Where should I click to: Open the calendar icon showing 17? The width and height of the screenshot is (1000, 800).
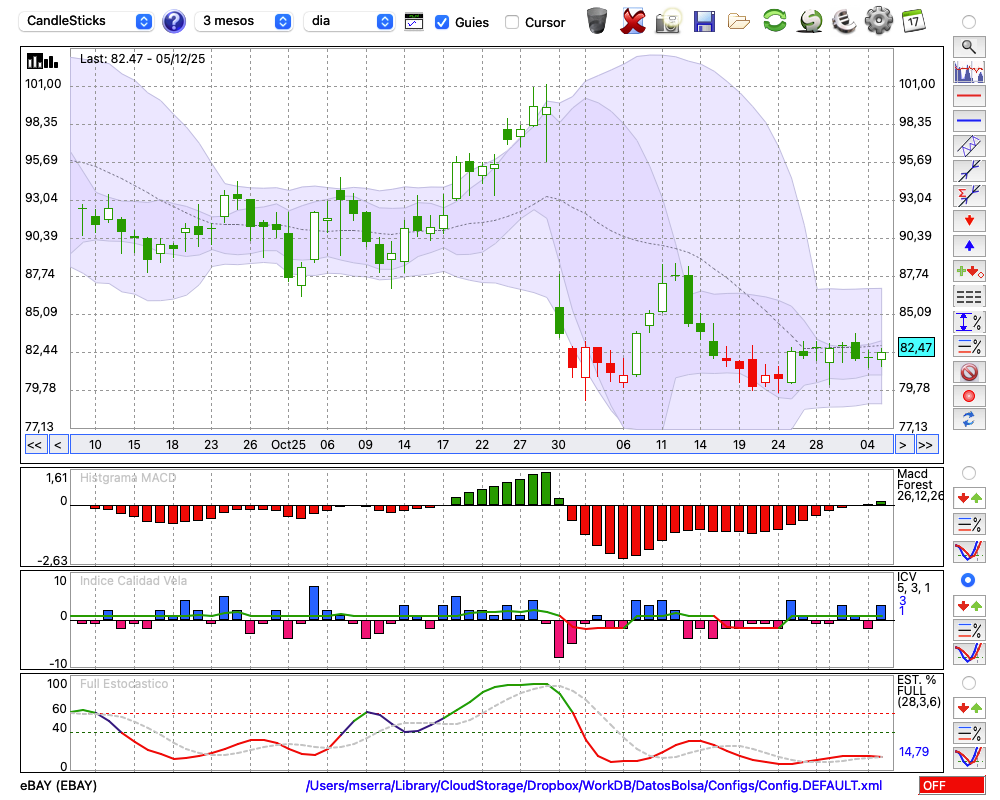[x=913, y=21]
